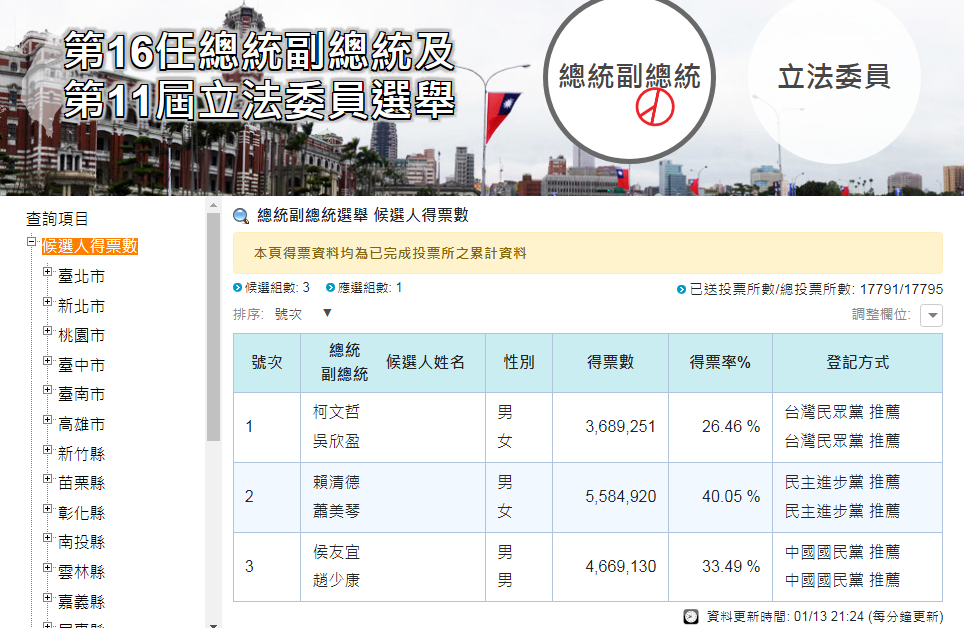964x628 pixels.
Task: Click the 得票率% column header
Action: 720,362
